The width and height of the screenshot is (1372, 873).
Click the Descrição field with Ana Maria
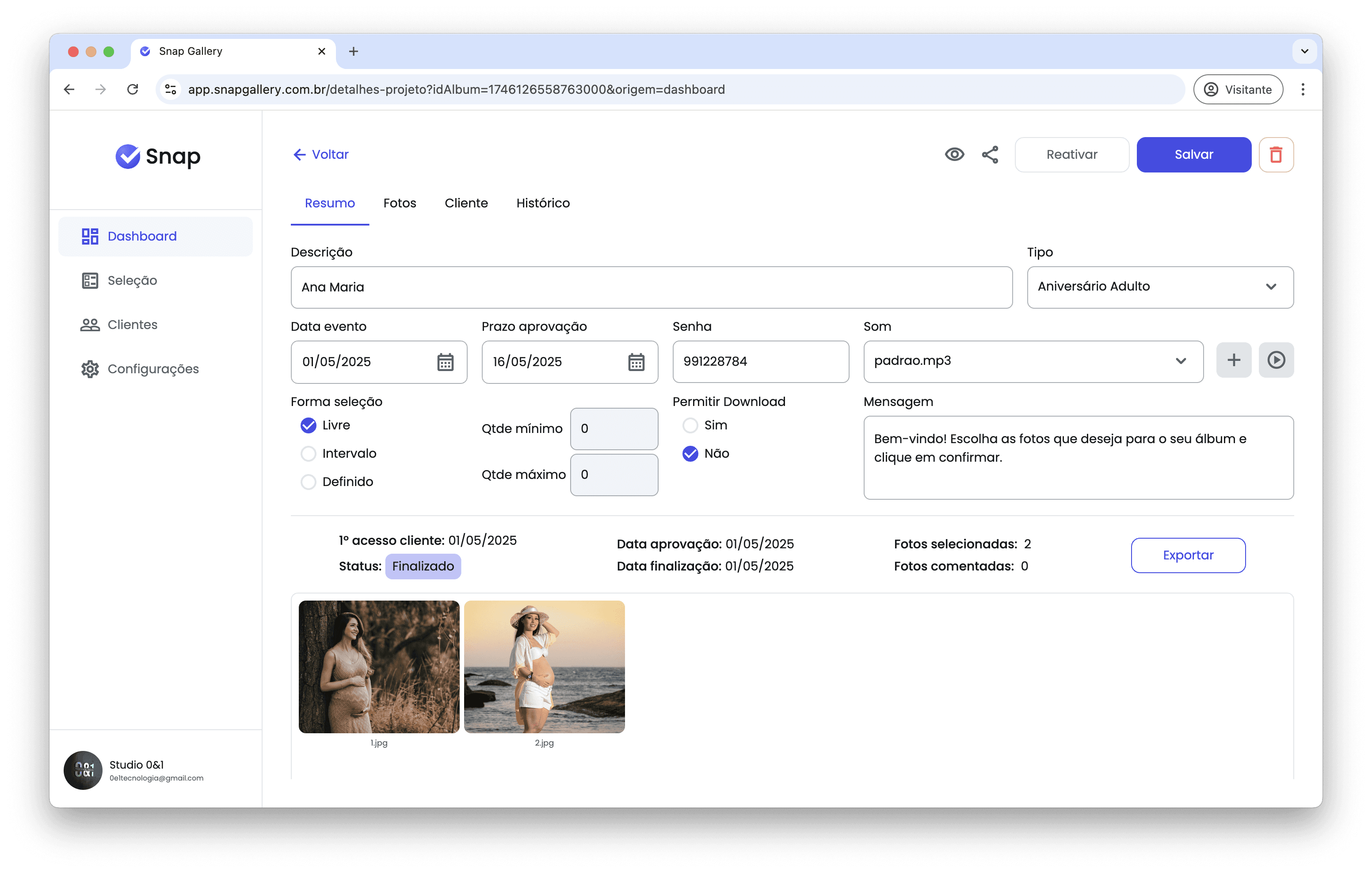(651, 287)
